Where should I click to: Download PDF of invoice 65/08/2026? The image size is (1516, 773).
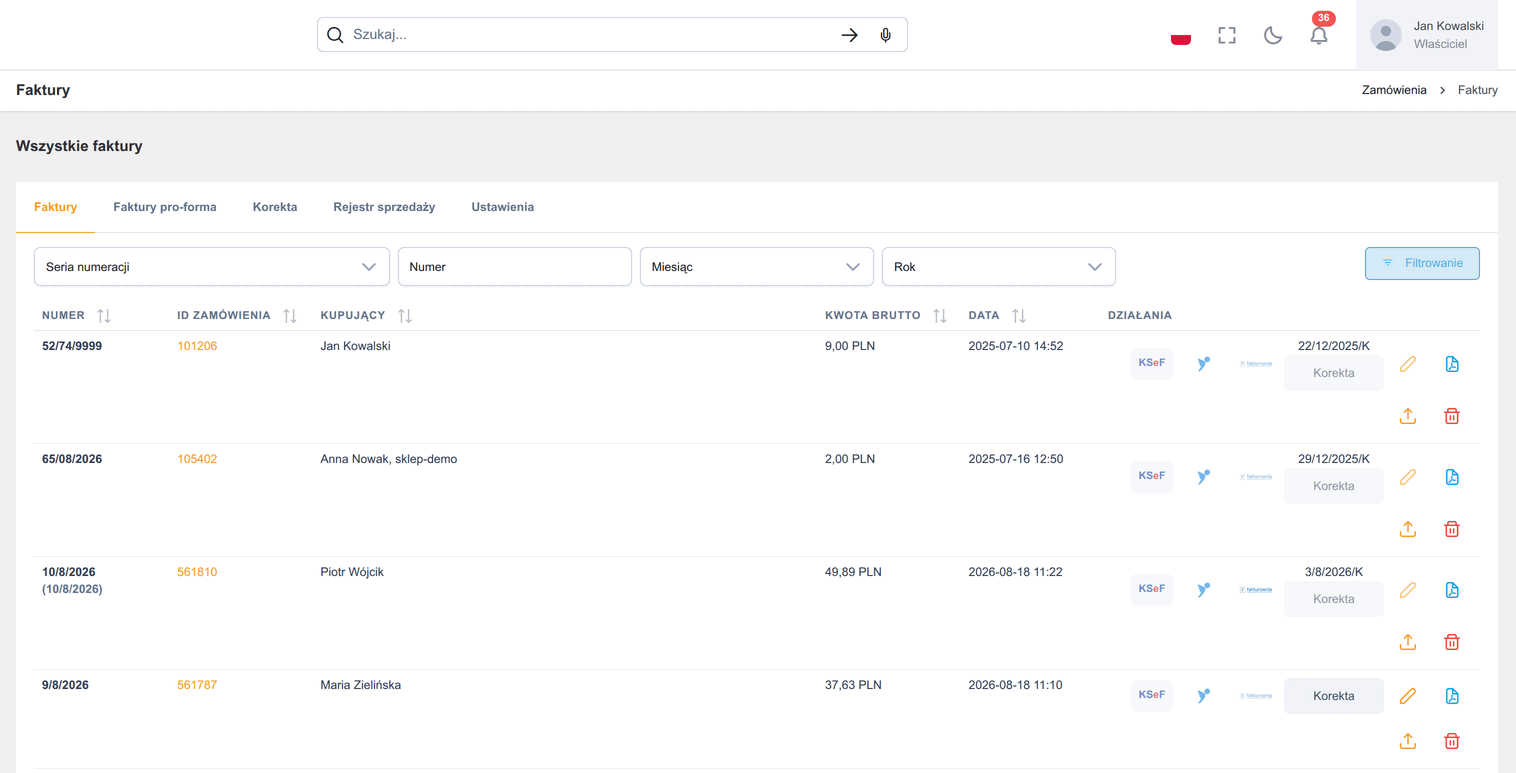click(1452, 477)
